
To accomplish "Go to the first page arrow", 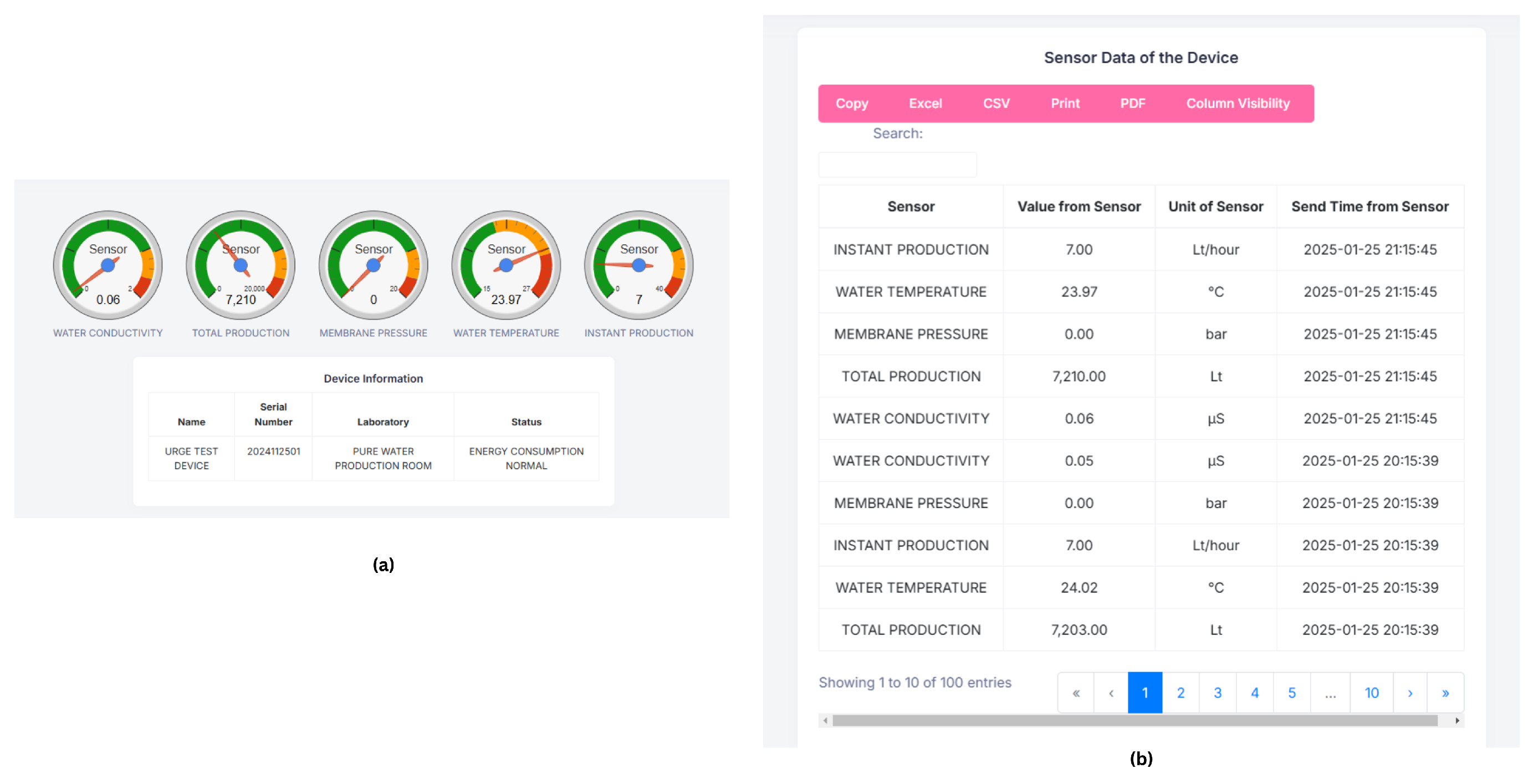I will (1076, 693).
